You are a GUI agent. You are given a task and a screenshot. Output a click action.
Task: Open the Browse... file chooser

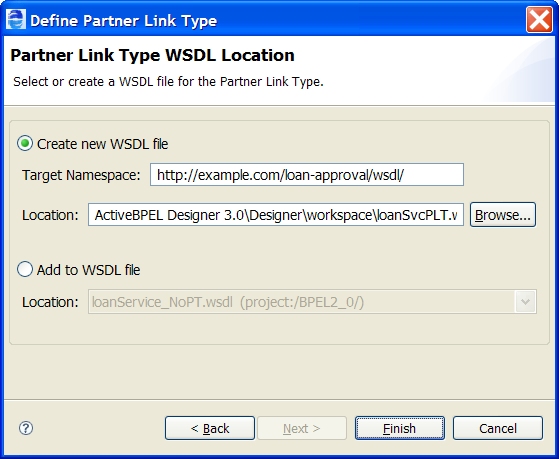503,215
